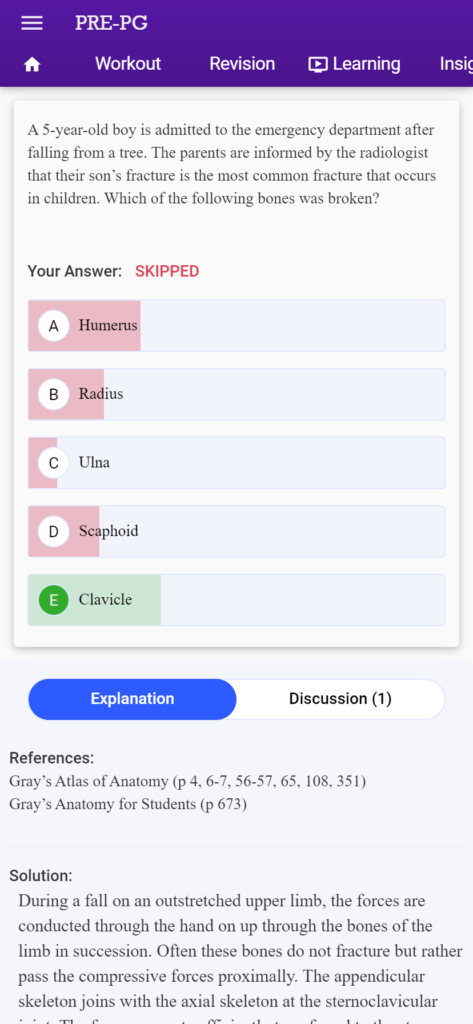The height and width of the screenshot is (1024, 473).
Task: Select the option D circle badge
Action: point(54,531)
